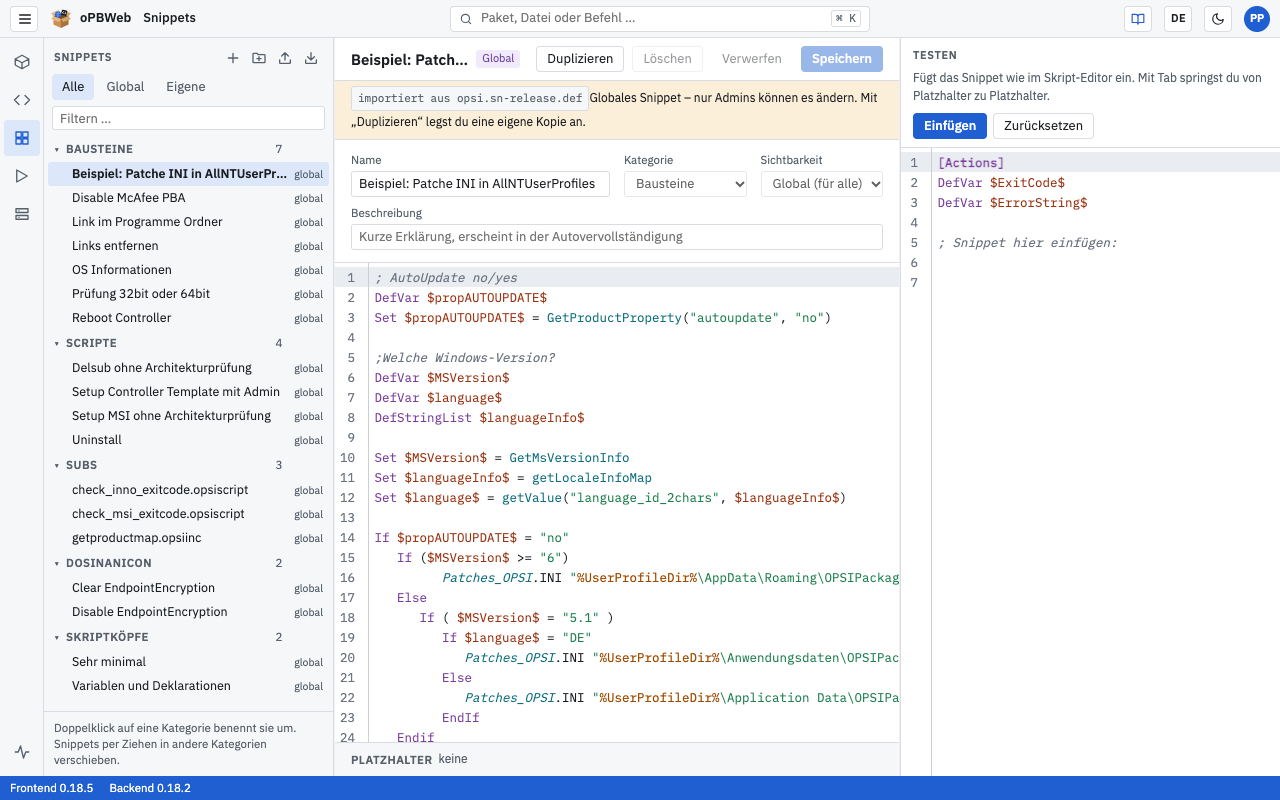Toggle dark mode with moon icon
1280x800 pixels.
(1218, 18)
